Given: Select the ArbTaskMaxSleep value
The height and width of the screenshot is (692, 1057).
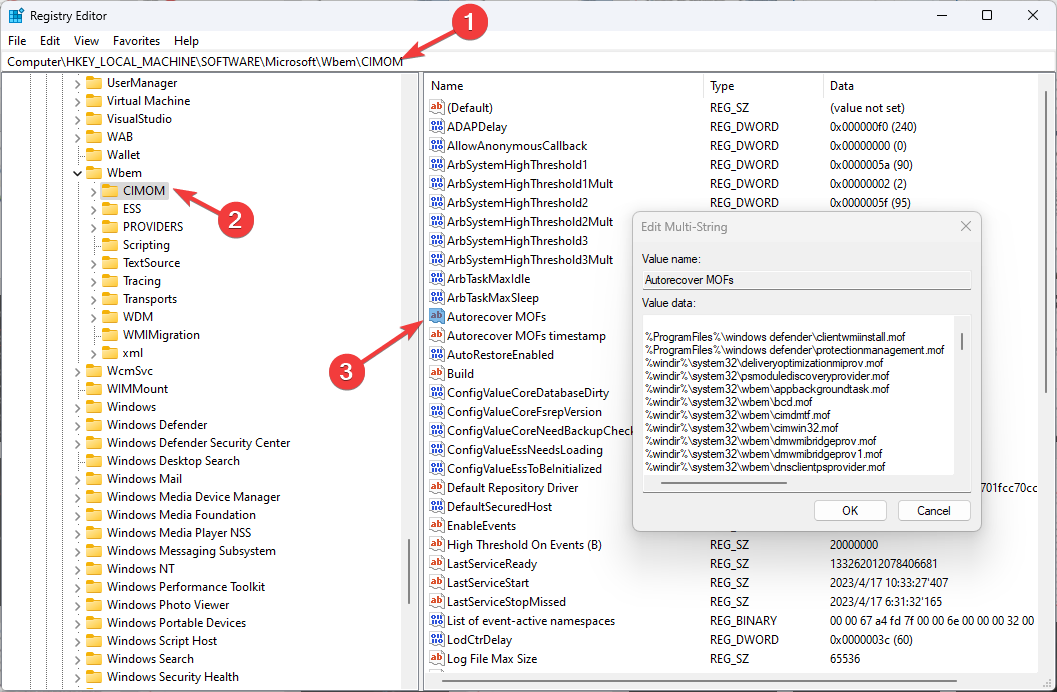Looking at the screenshot, I should [493, 297].
